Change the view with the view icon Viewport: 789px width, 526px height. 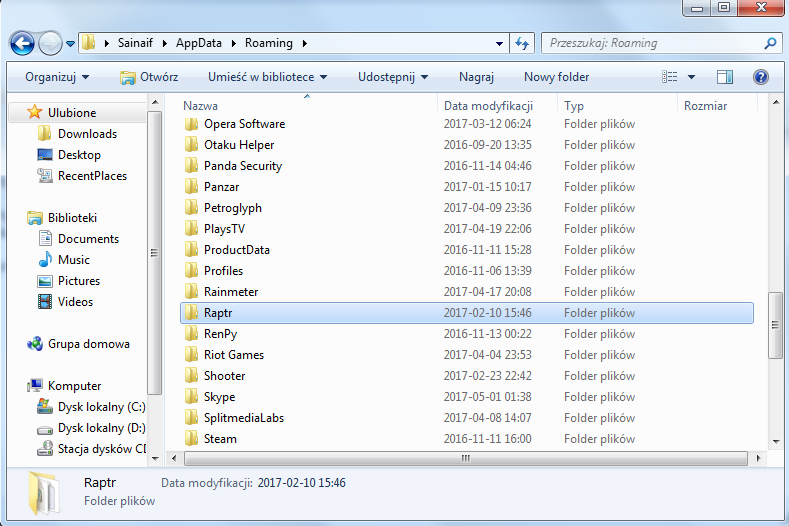point(669,77)
